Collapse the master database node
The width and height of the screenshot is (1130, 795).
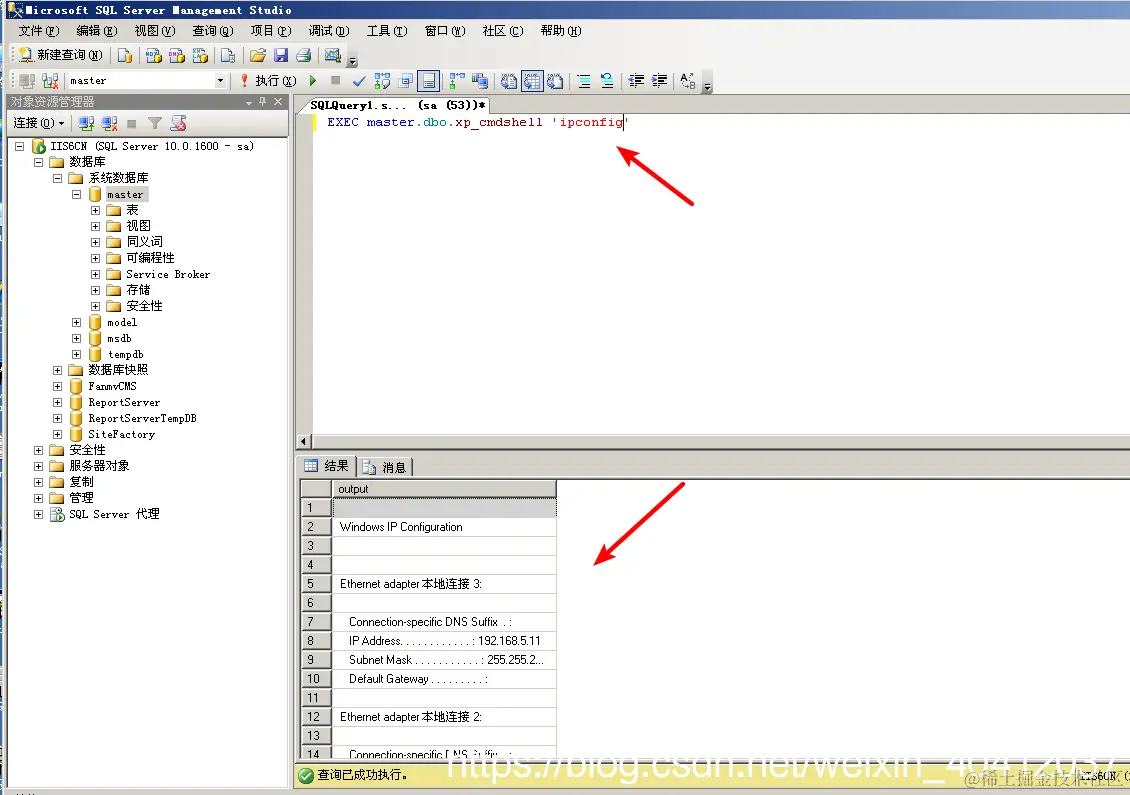tap(76, 195)
